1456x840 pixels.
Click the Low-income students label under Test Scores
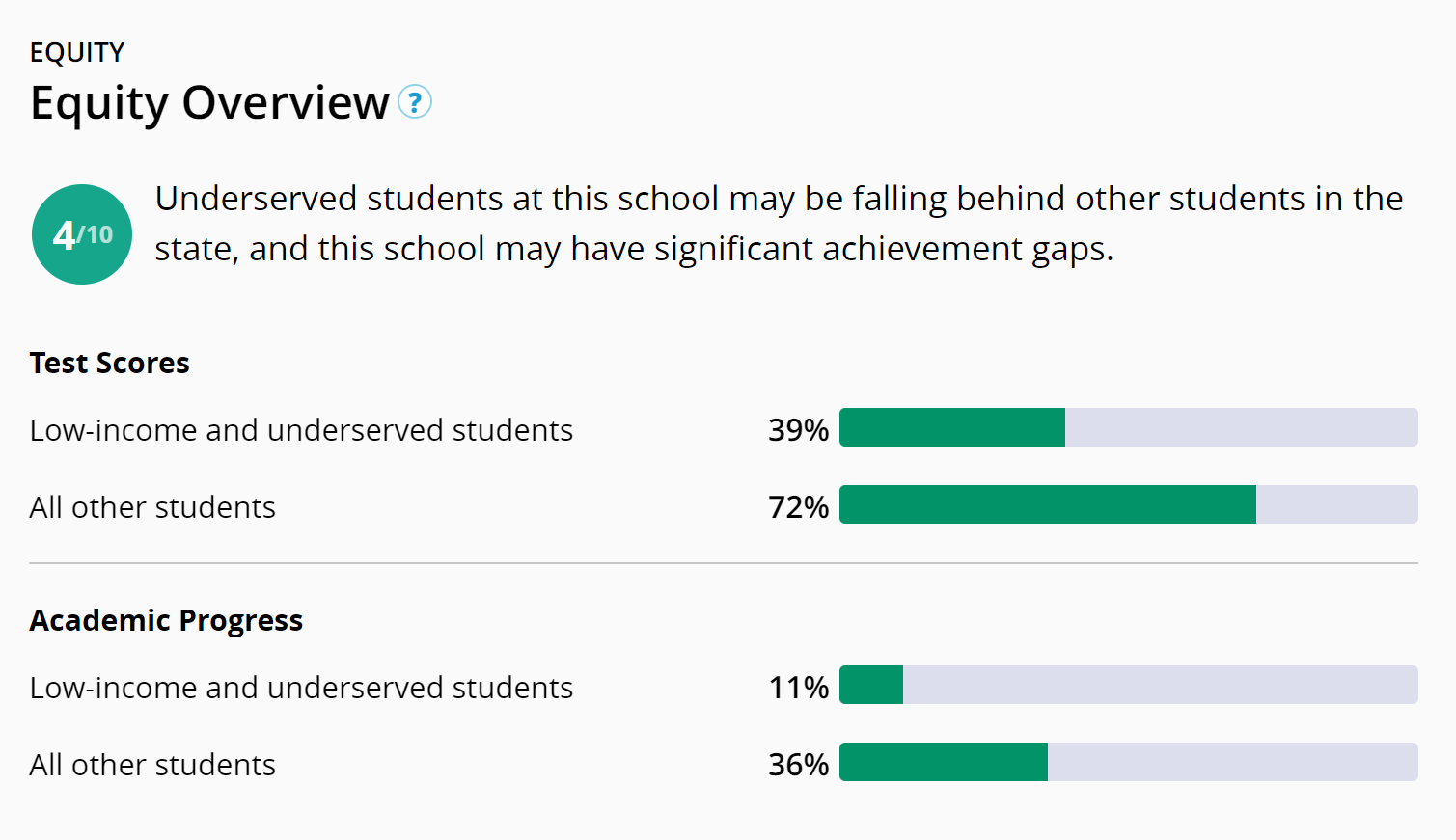301,430
